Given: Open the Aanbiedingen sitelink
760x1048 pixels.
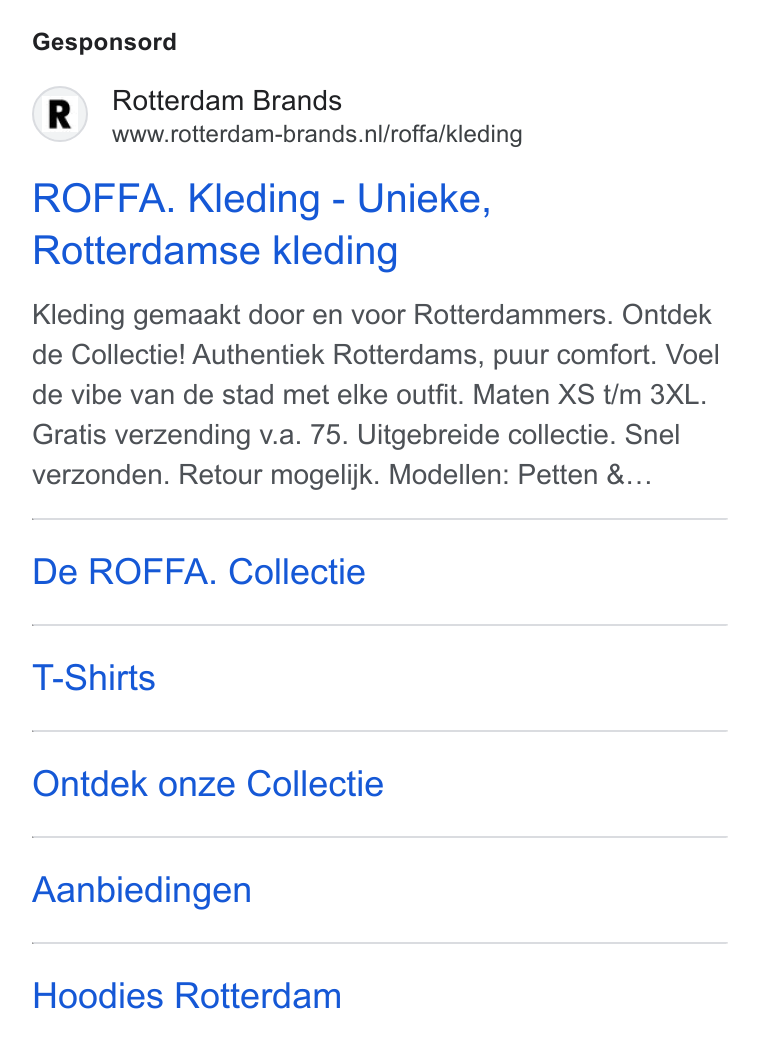Looking at the screenshot, I should point(142,890).
